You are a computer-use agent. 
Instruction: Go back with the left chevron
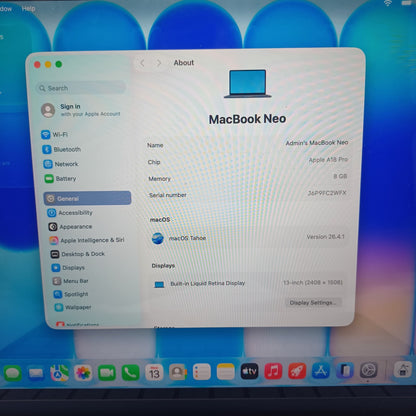142,63
